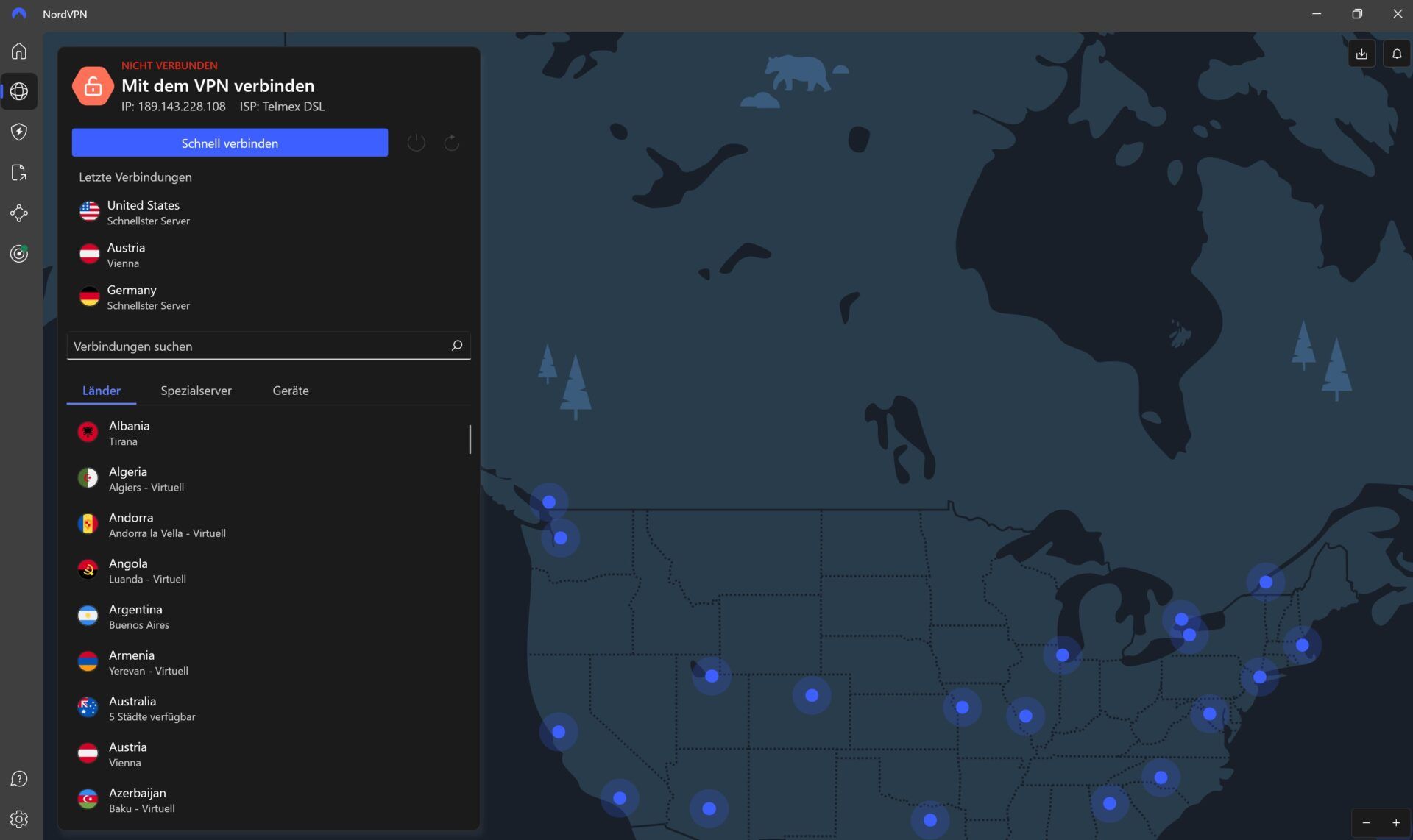The height and width of the screenshot is (840, 1413).
Task: Click Algeria flag icon
Action: [88, 478]
